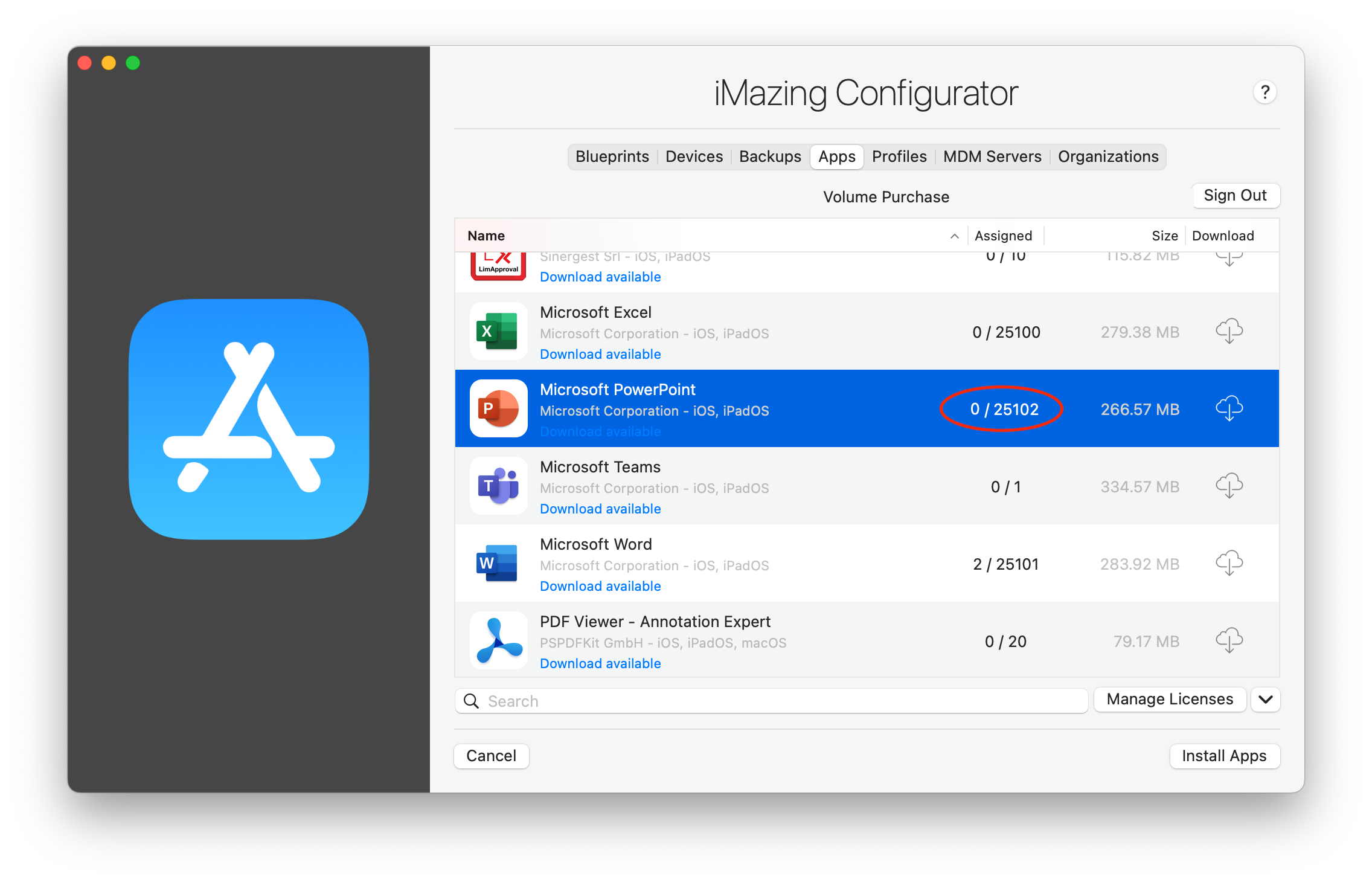Screen dimensions: 1372x882
Task: Sort by the Assigned column header
Action: 1003,236
